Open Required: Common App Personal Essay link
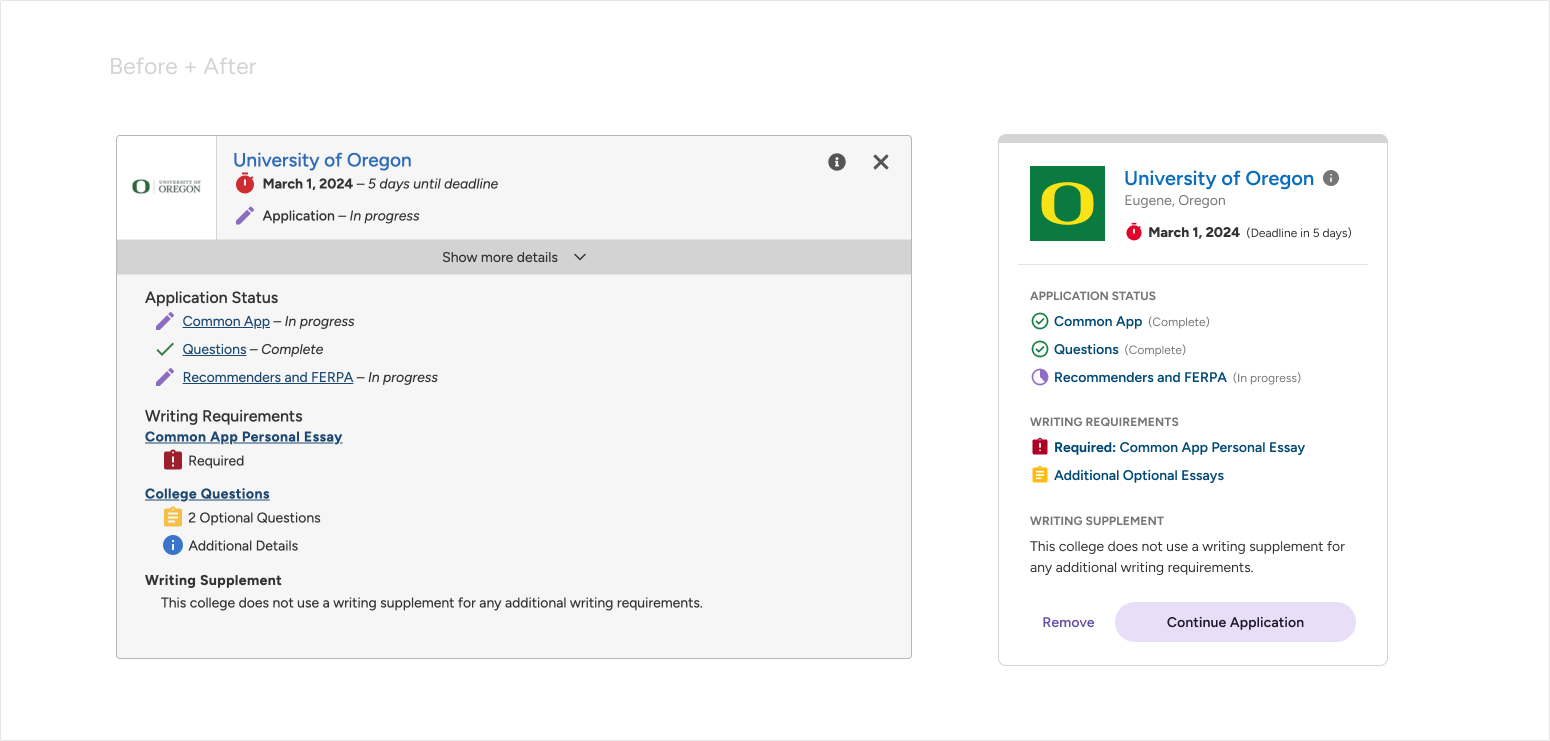 (1180, 447)
